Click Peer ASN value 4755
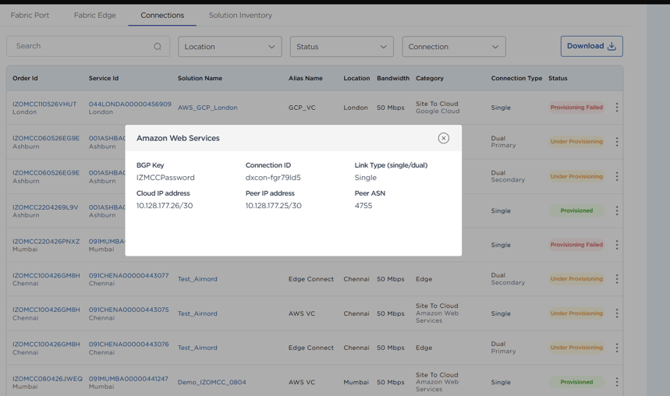The height and width of the screenshot is (396, 670). click(x=363, y=205)
